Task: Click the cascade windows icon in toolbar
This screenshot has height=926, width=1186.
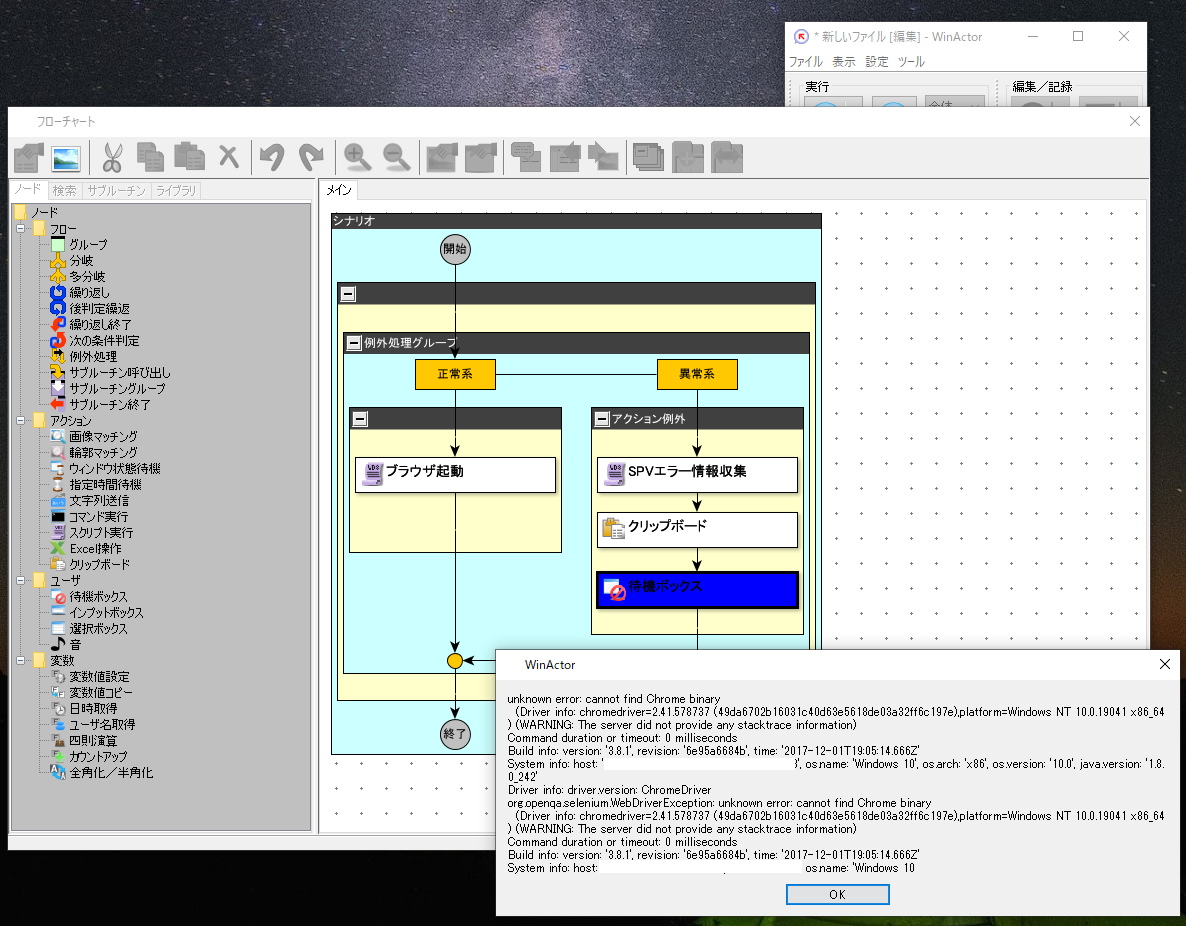Action: (648, 157)
